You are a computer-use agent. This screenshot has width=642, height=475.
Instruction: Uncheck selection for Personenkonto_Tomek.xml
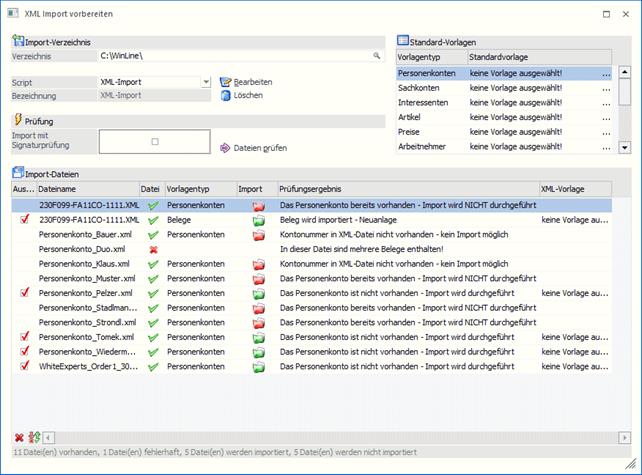(x=24, y=337)
